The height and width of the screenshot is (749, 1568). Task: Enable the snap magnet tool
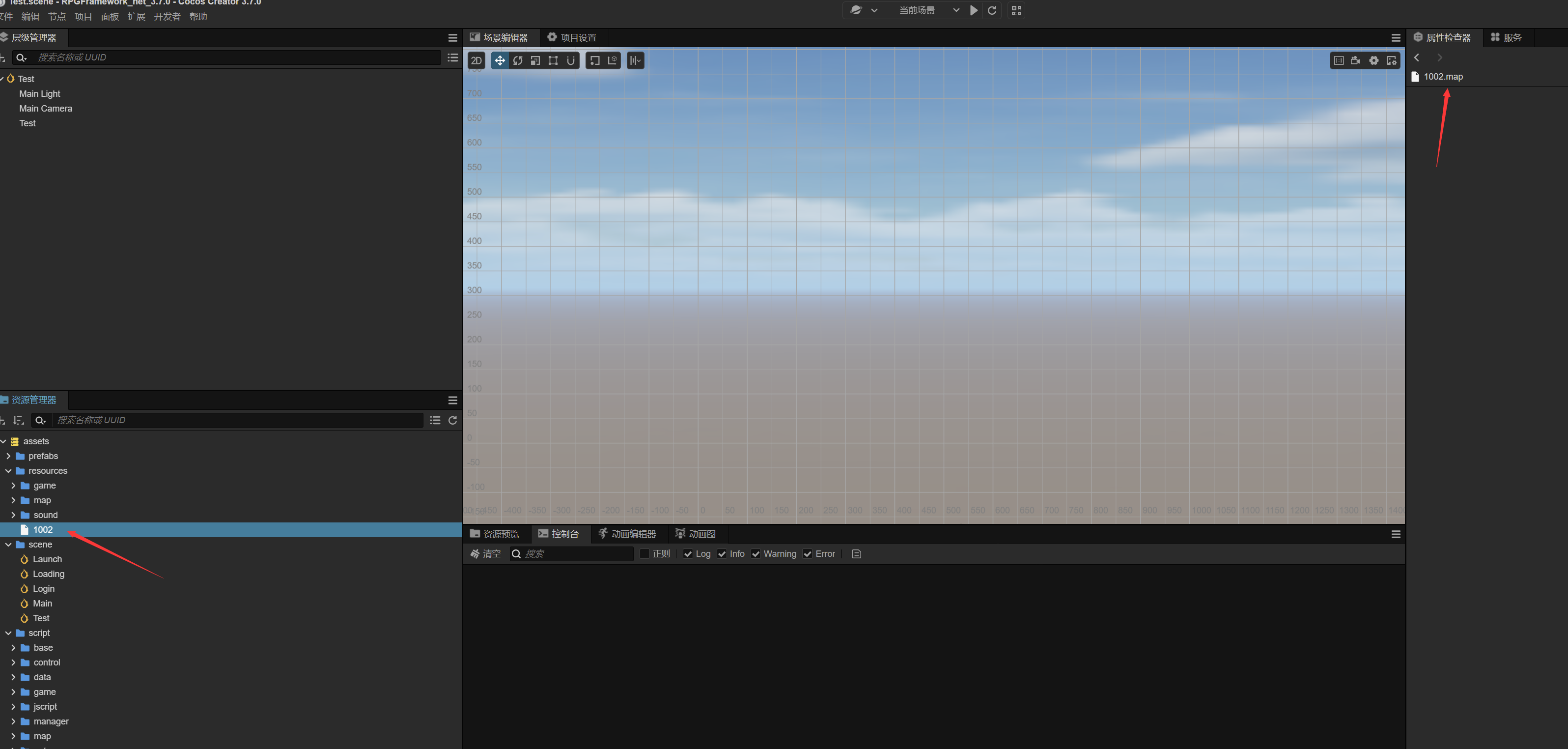570,60
